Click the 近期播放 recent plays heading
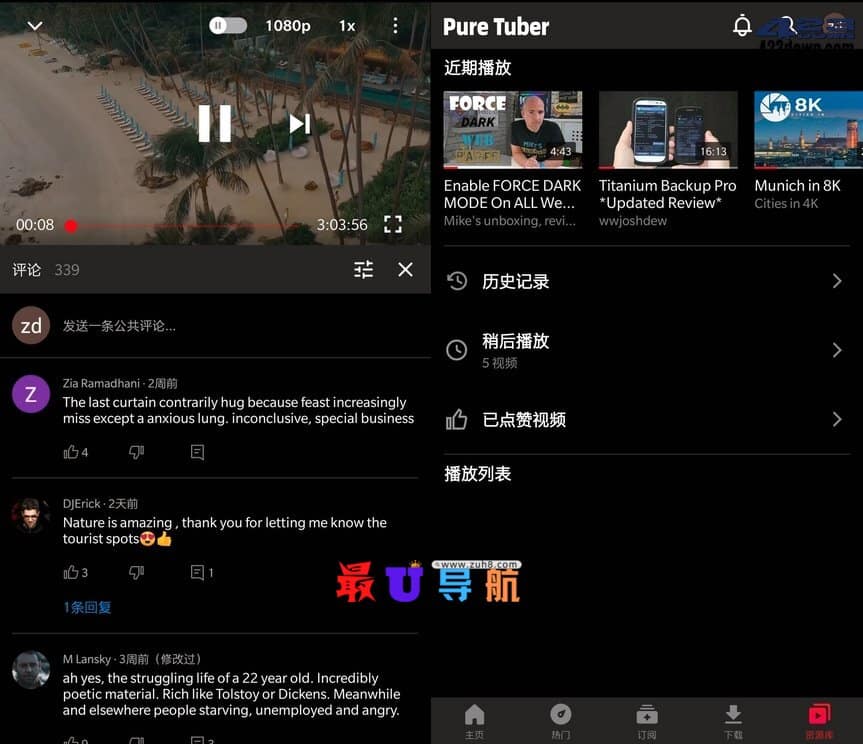The width and height of the screenshot is (863, 744). [x=478, y=68]
